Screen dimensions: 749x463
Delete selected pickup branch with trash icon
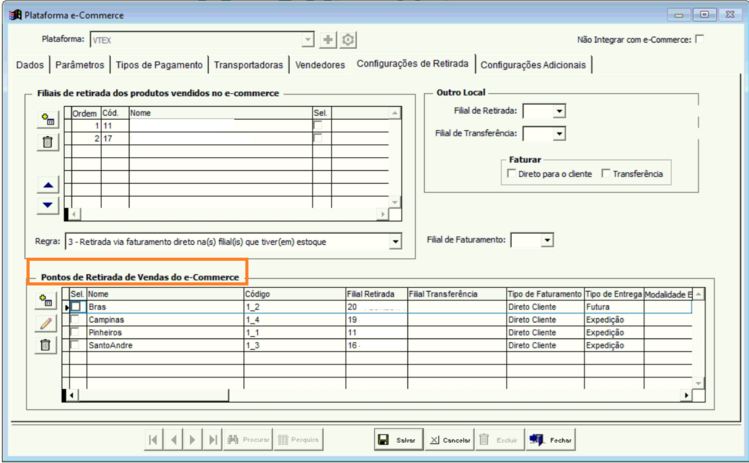pyautogui.click(x=48, y=142)
